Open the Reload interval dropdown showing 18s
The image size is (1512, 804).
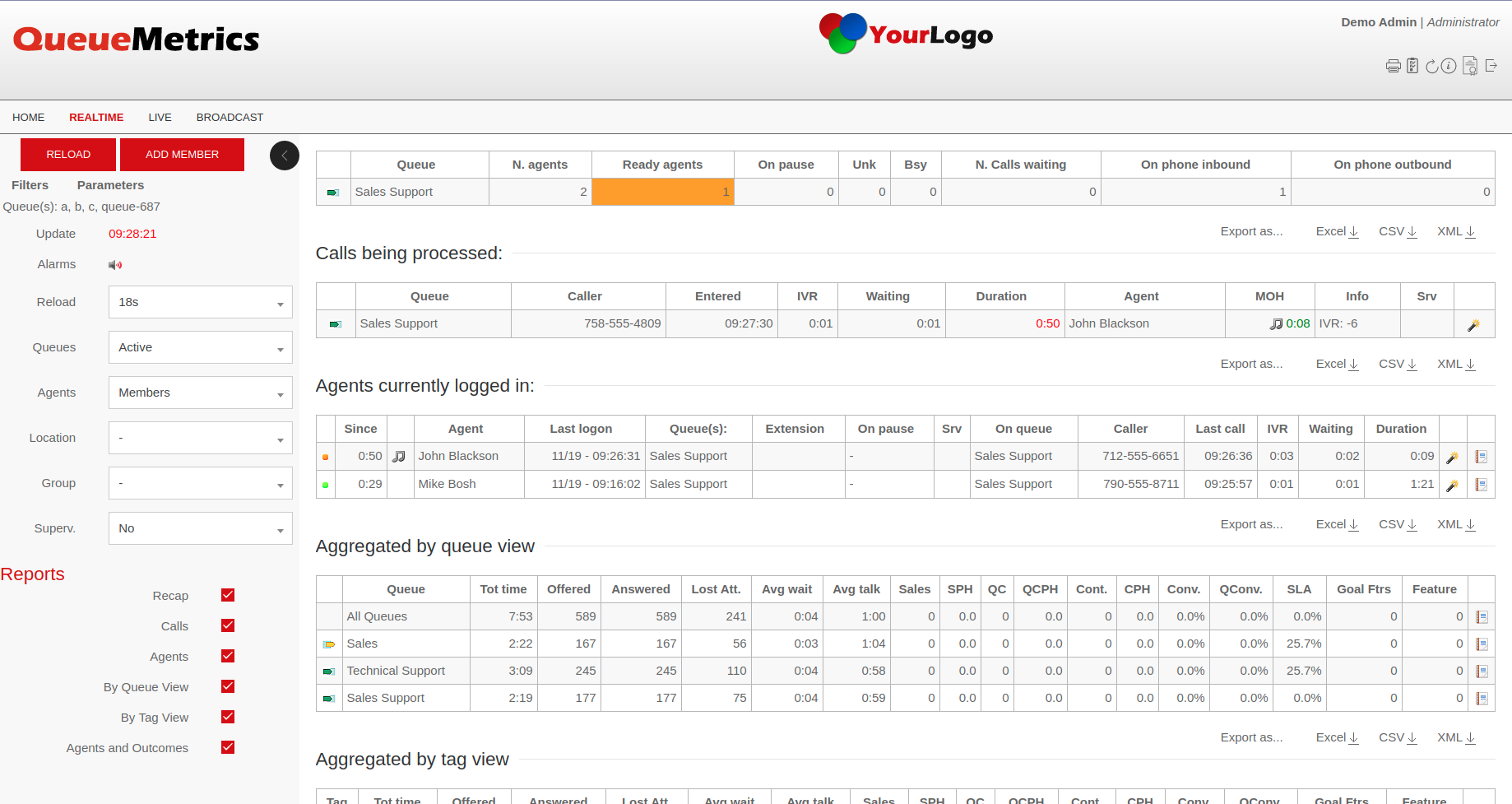click(200, 302)
